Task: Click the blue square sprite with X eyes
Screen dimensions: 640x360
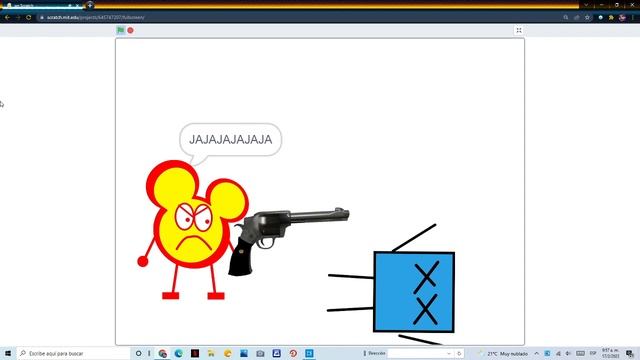Action: [413, 291]
